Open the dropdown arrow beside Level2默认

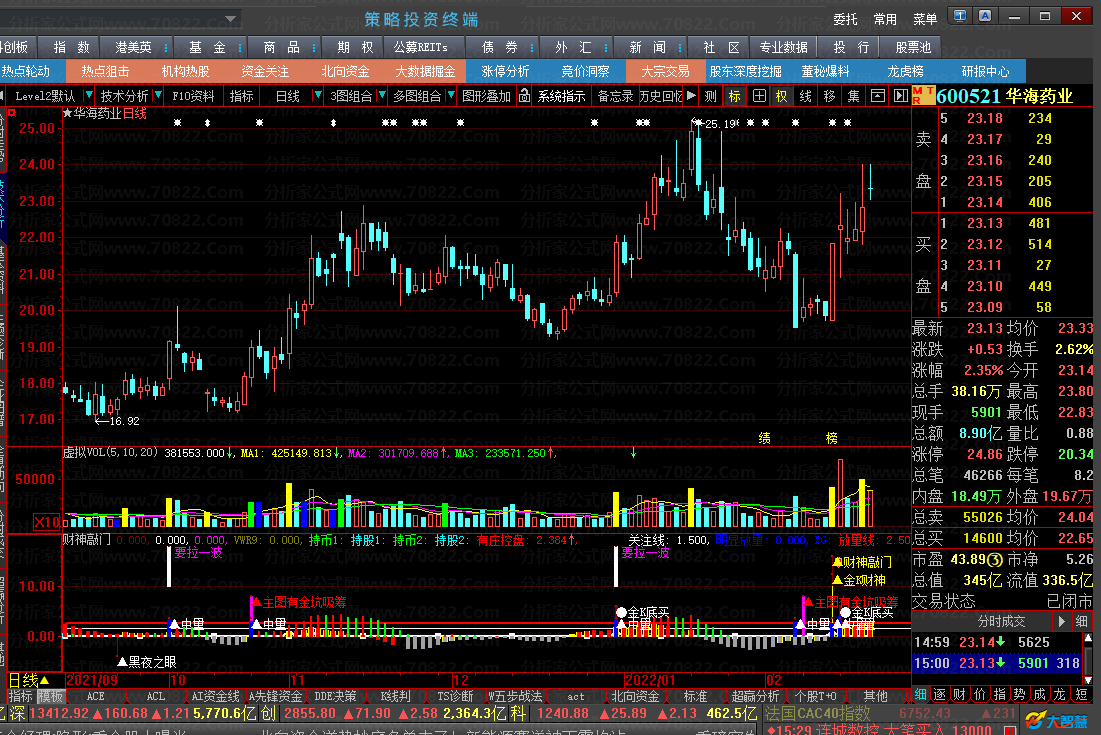point(88,95)
